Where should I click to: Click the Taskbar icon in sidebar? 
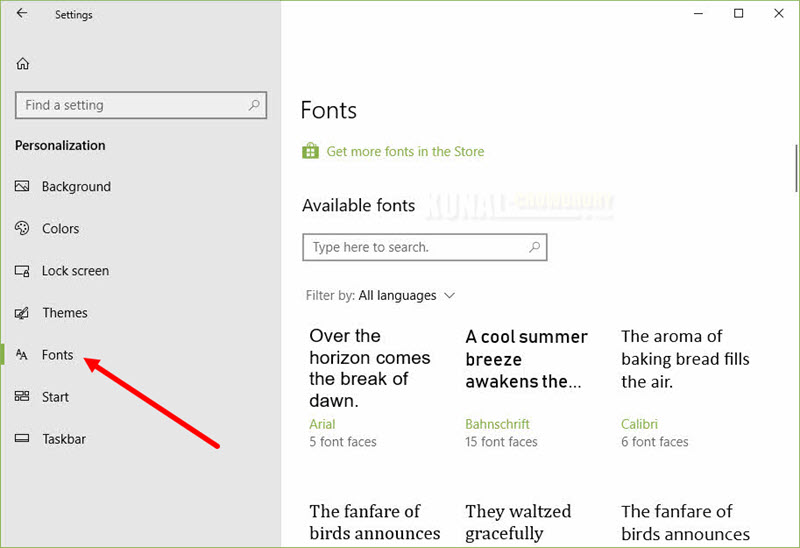click(x=22, y=438)
